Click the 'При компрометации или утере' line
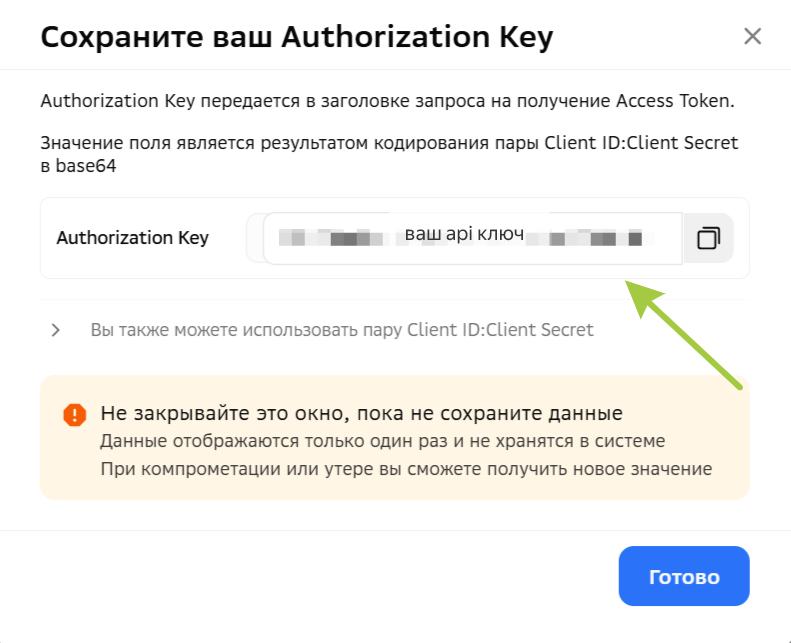Image resolution: width=791 pixels, height=643 pixels. pos(406,468)
